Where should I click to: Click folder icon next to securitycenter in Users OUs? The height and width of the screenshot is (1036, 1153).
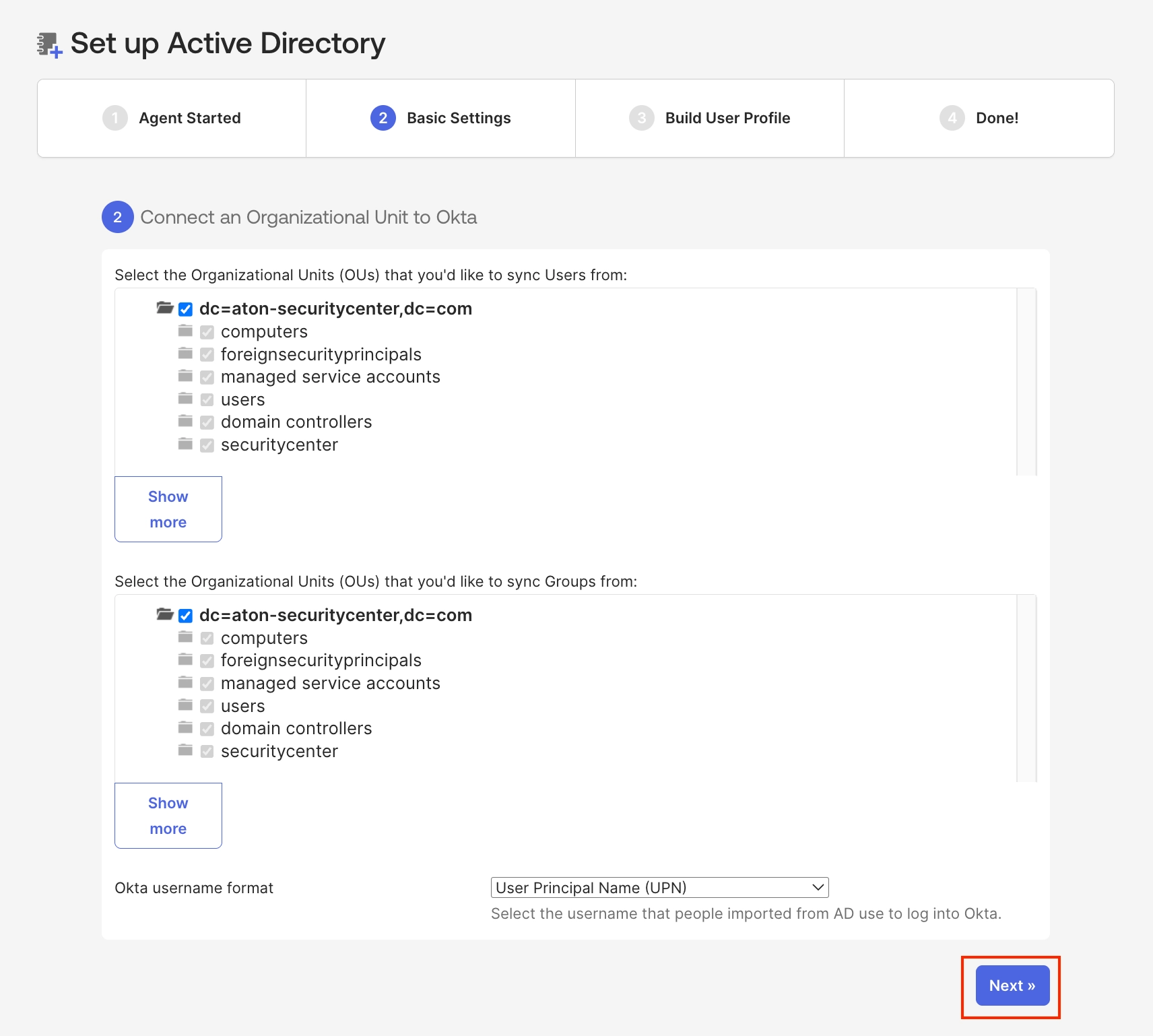[185, 444]
